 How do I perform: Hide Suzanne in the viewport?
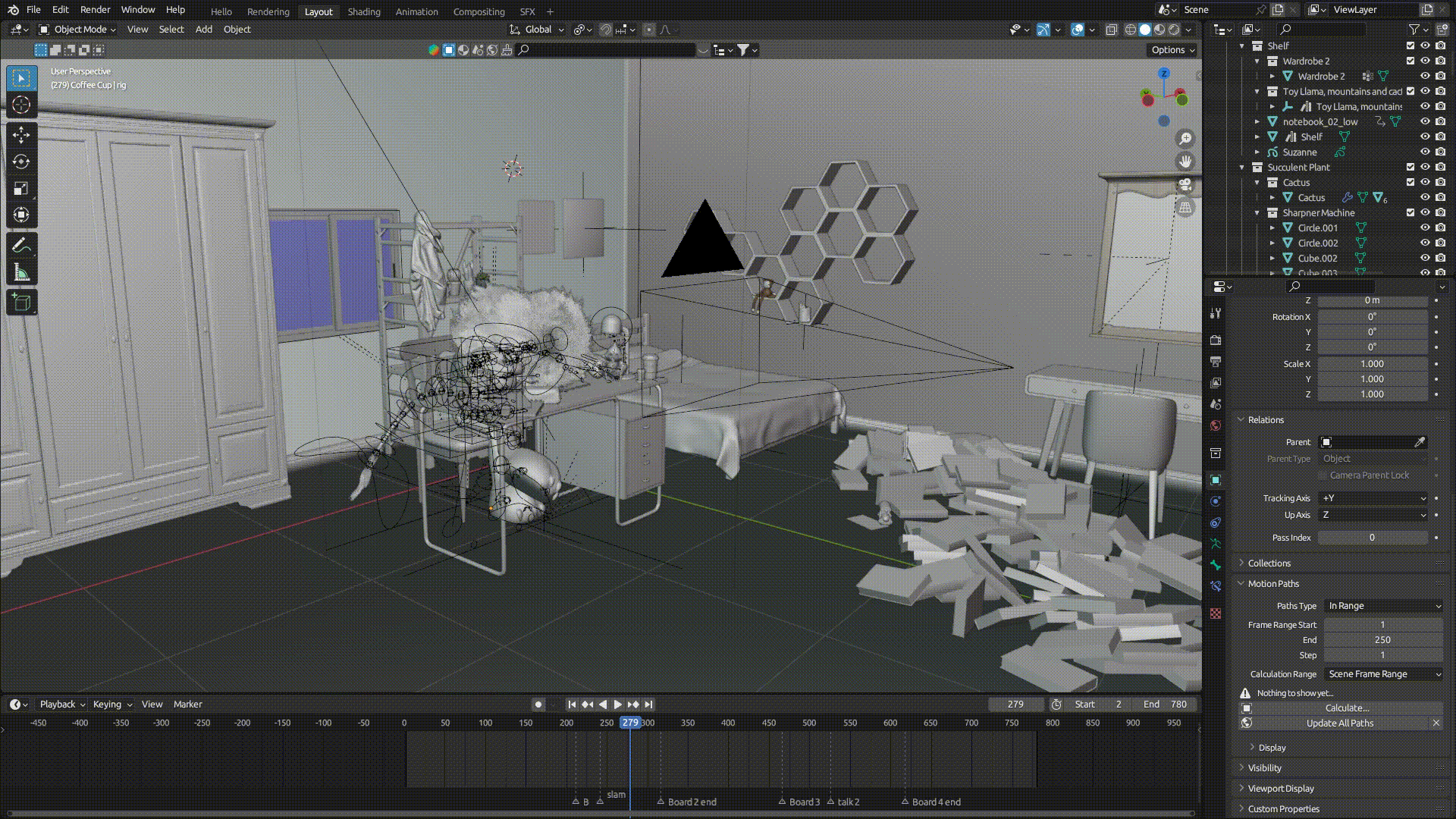(1424, 152)
